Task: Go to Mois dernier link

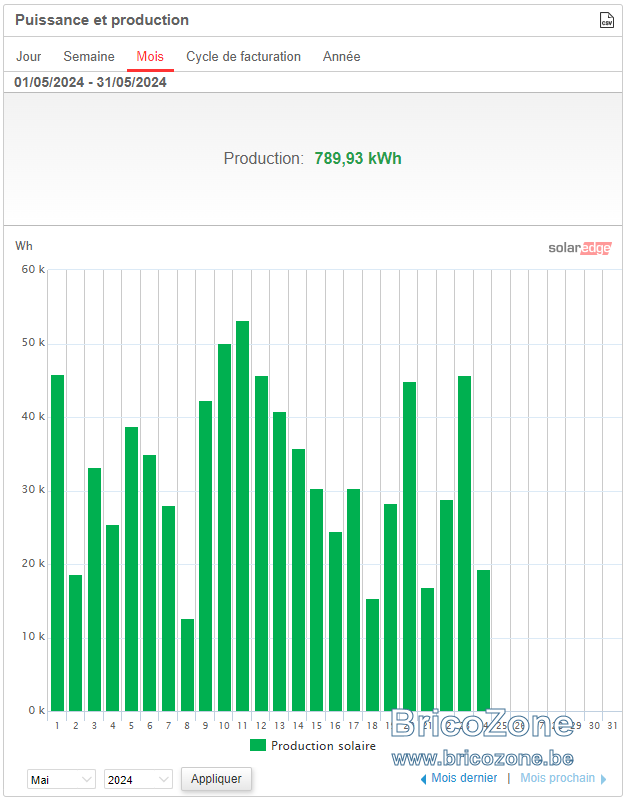Action: (464, 778)
